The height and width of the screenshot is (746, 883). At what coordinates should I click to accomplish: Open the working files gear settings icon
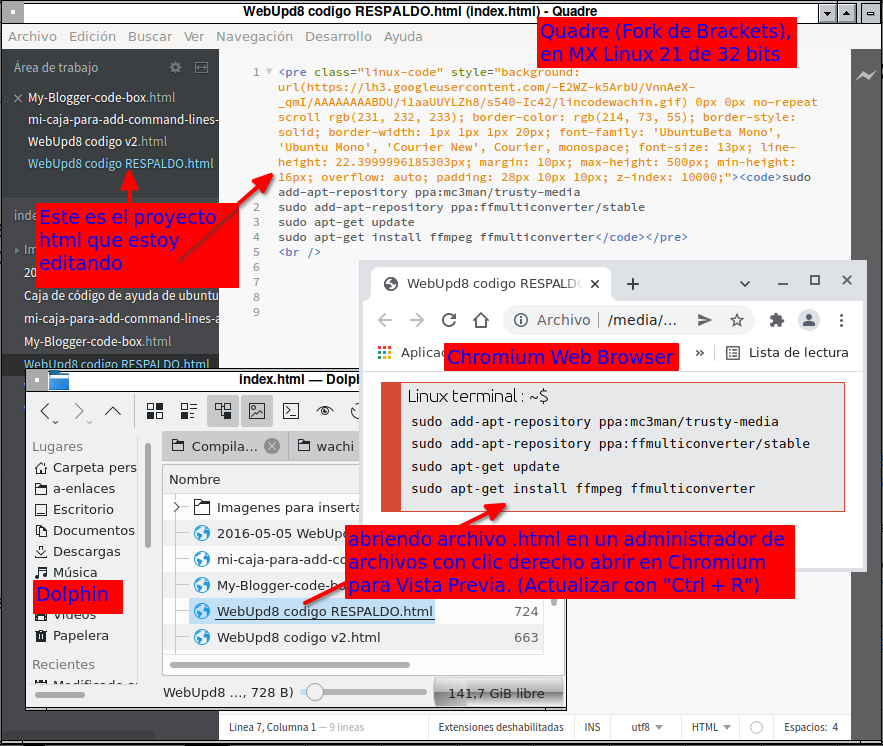[176, 68]
